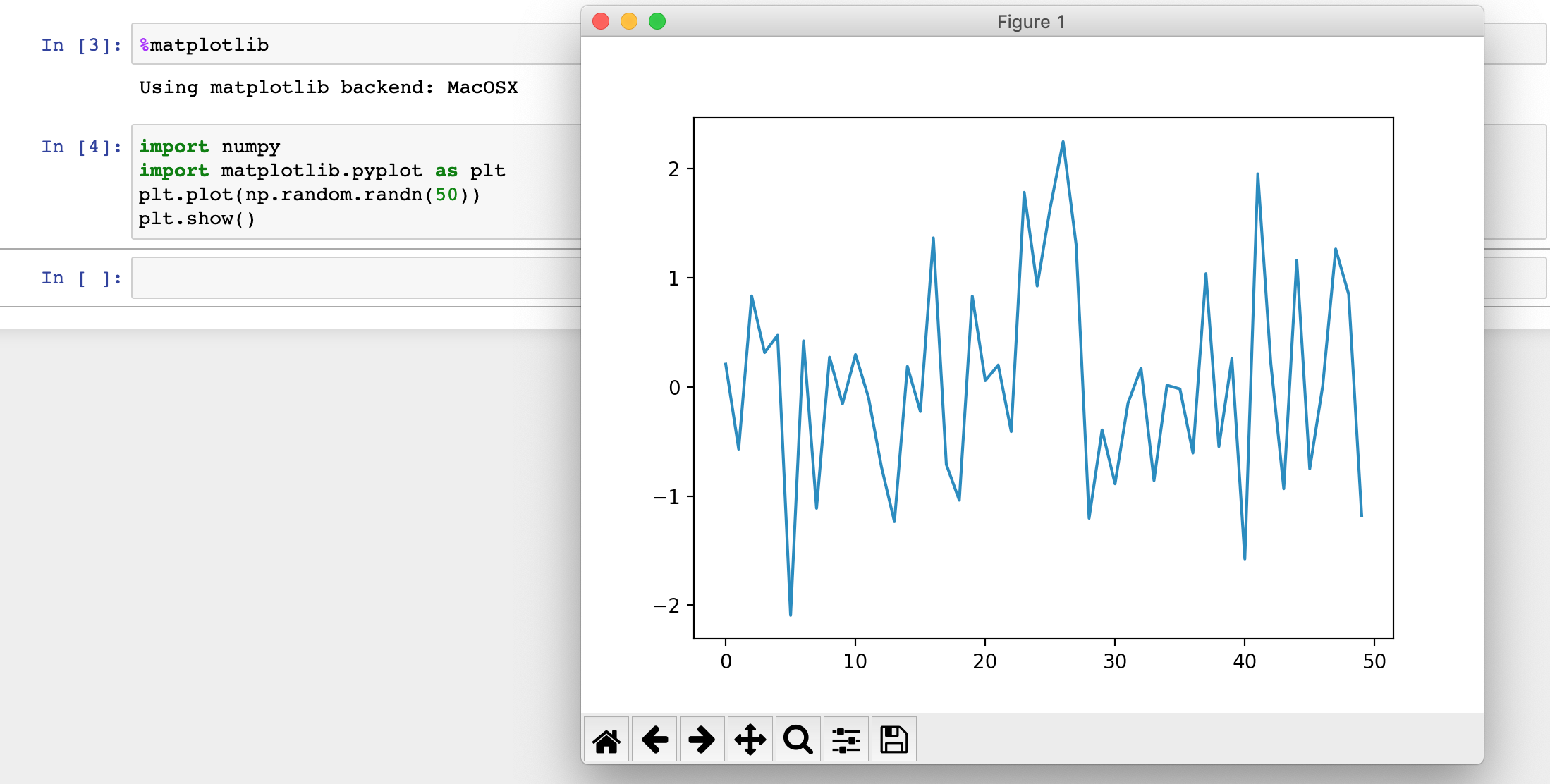Viewport: 1550px width, 784px height.
Task: Click the In [4] cell prompt
Action: [x=81, y=147]
